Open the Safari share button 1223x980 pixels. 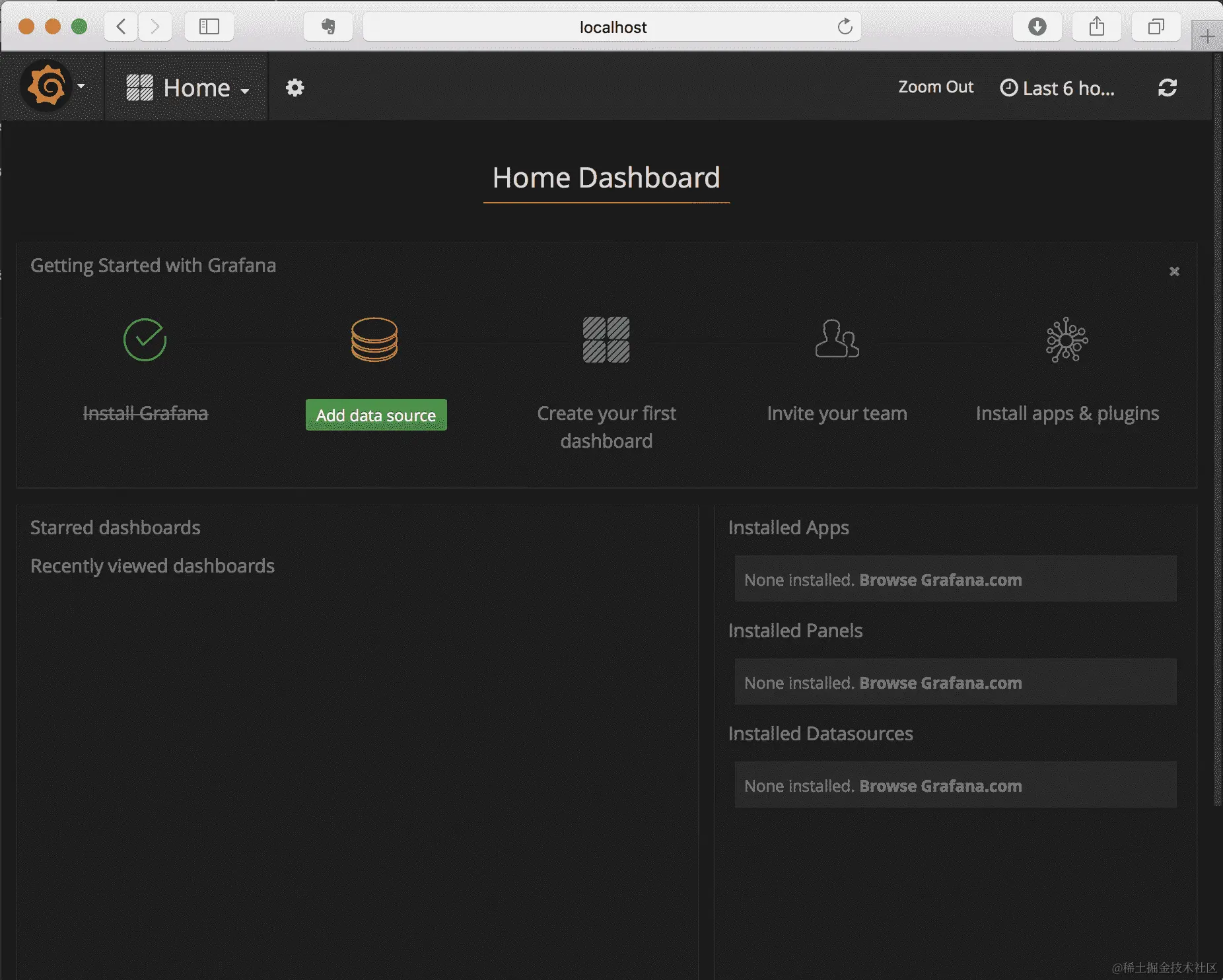pyautogui.click(x=1097, y=26)
